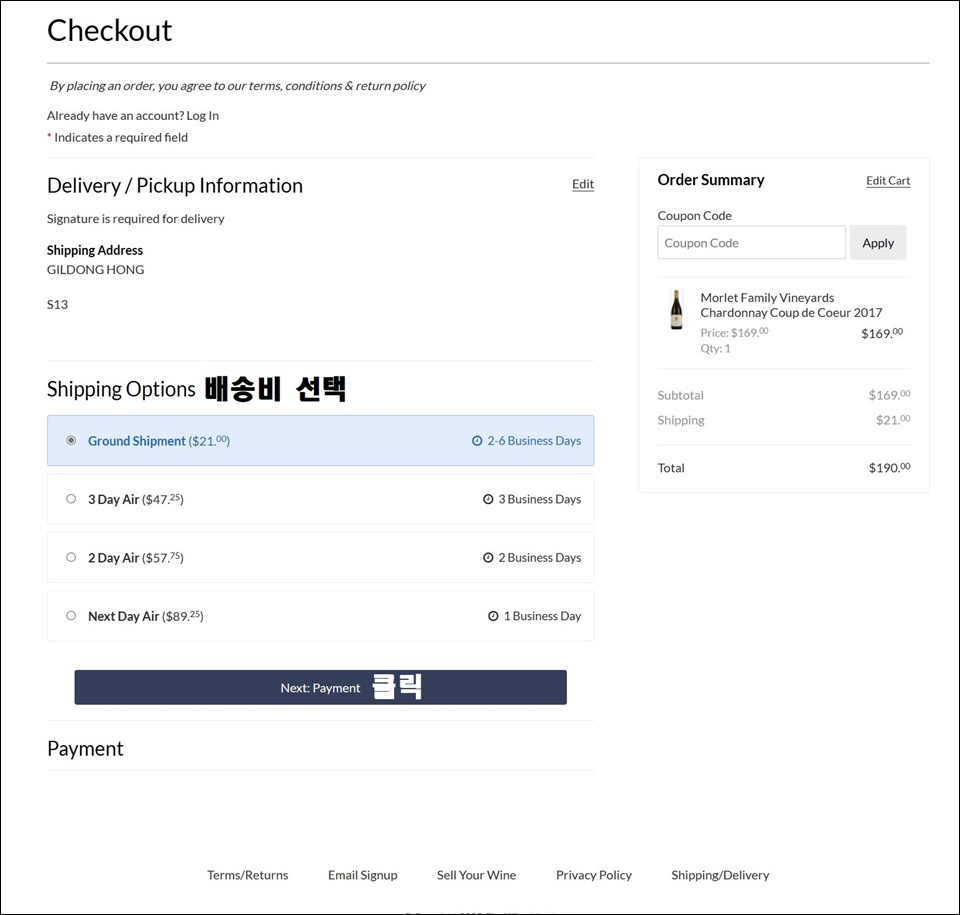Screen dimensions: 960x915
Task: Click the terms, conditions & return policy text
Action: click(x=337, y=86)
